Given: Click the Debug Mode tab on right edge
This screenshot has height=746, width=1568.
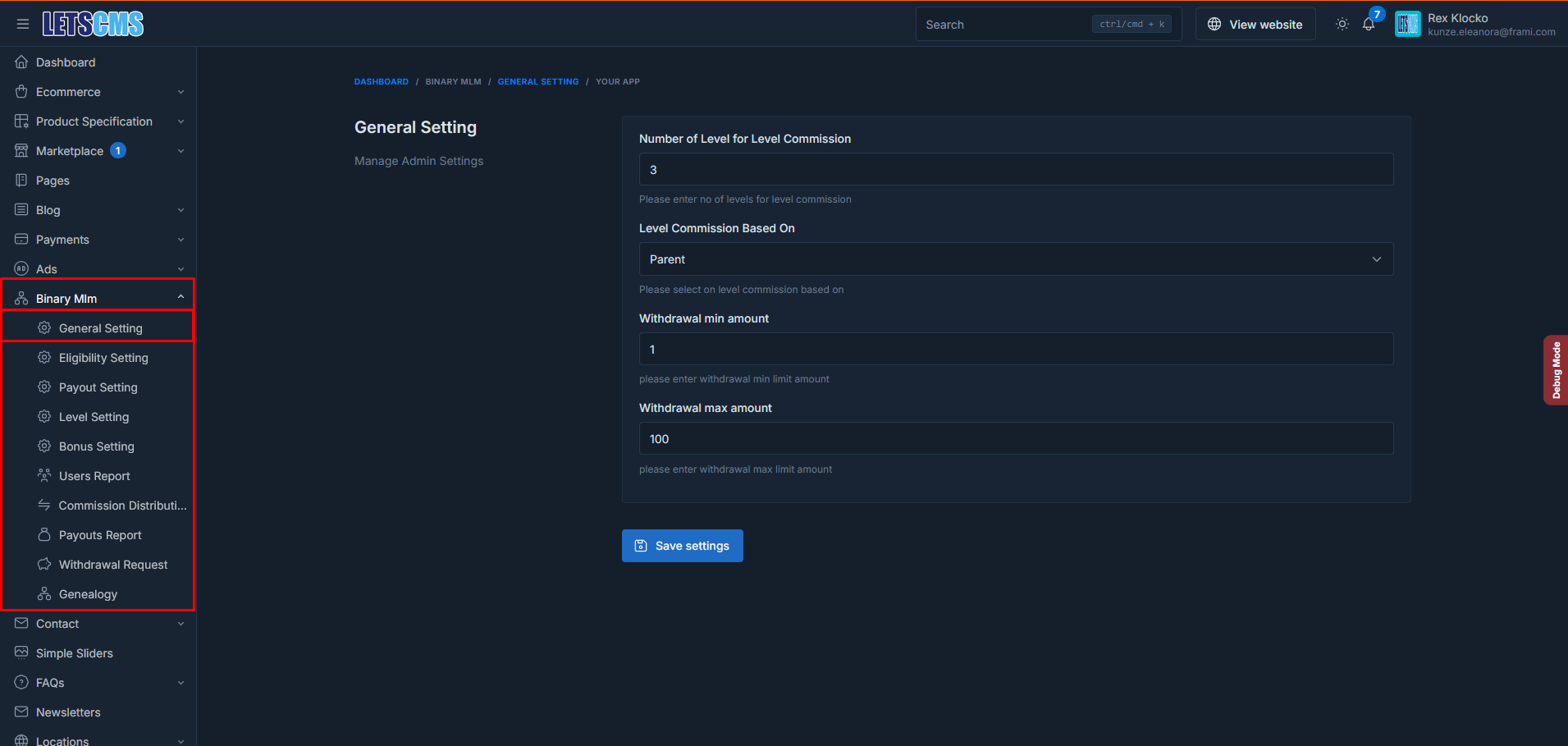Looking at the screenshot, I should point(1556,369).
